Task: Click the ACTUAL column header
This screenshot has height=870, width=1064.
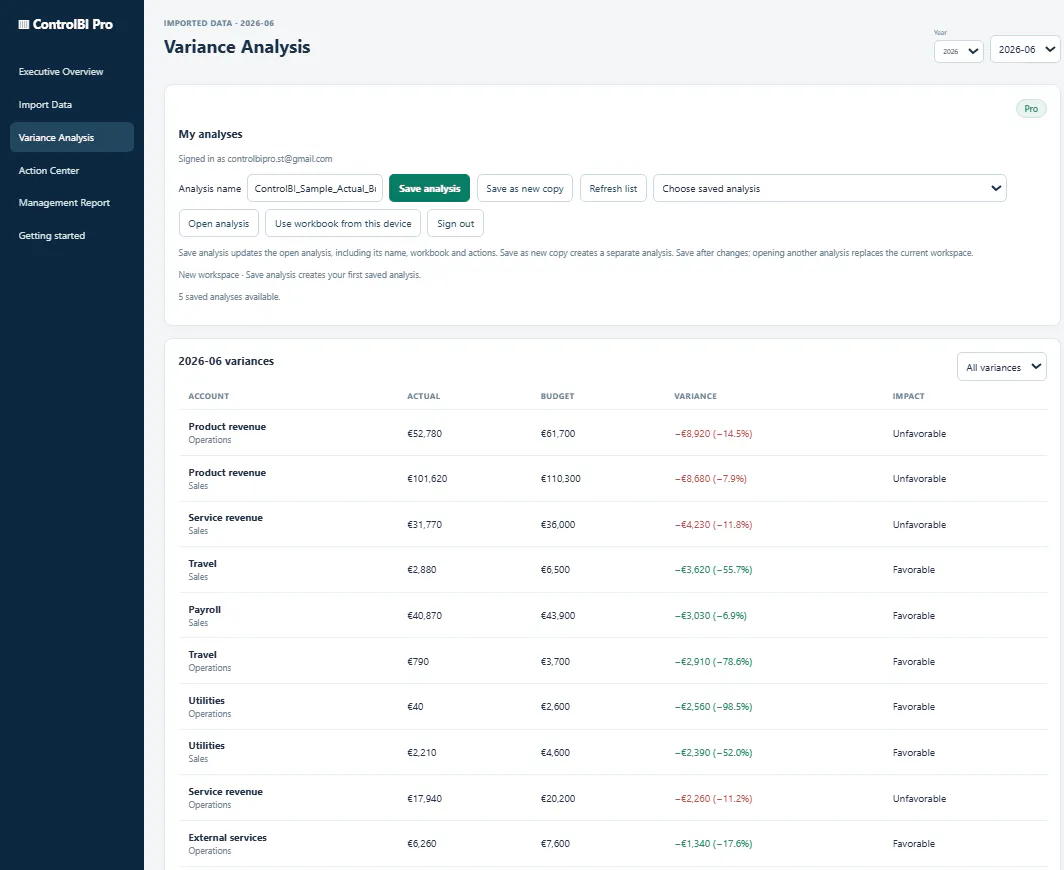Action: pos(423,396)
